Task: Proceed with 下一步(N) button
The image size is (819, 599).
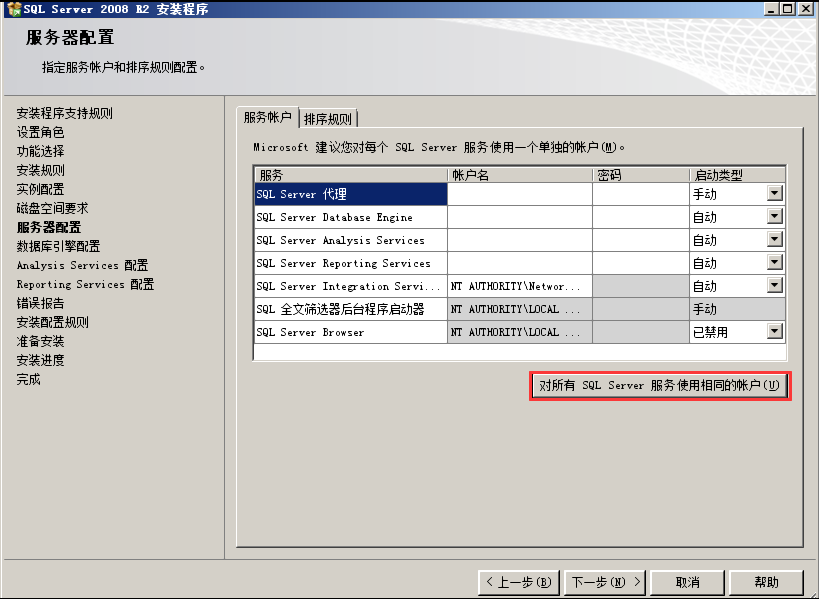Action: point(605,582)
